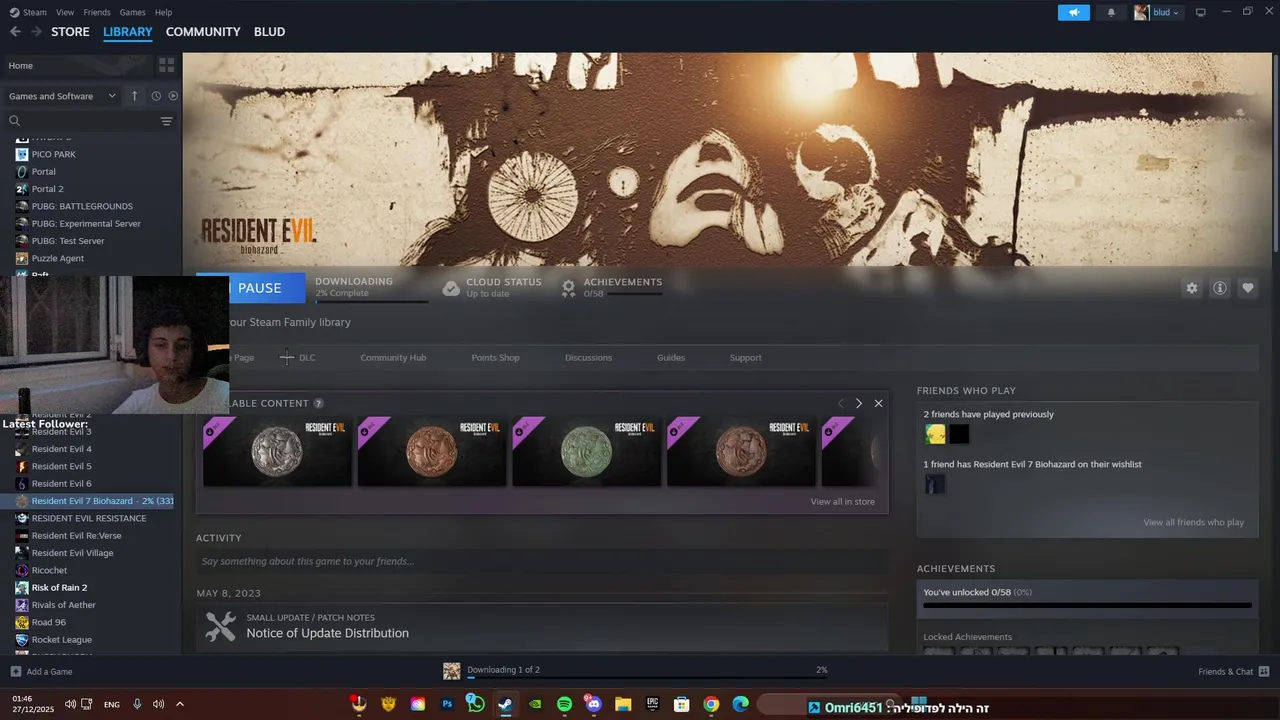Select PUBG: BATTLEGROUNDS in library
Image resolution: width=1280 pixels, height=720 pixels.
tap(82, 206)
